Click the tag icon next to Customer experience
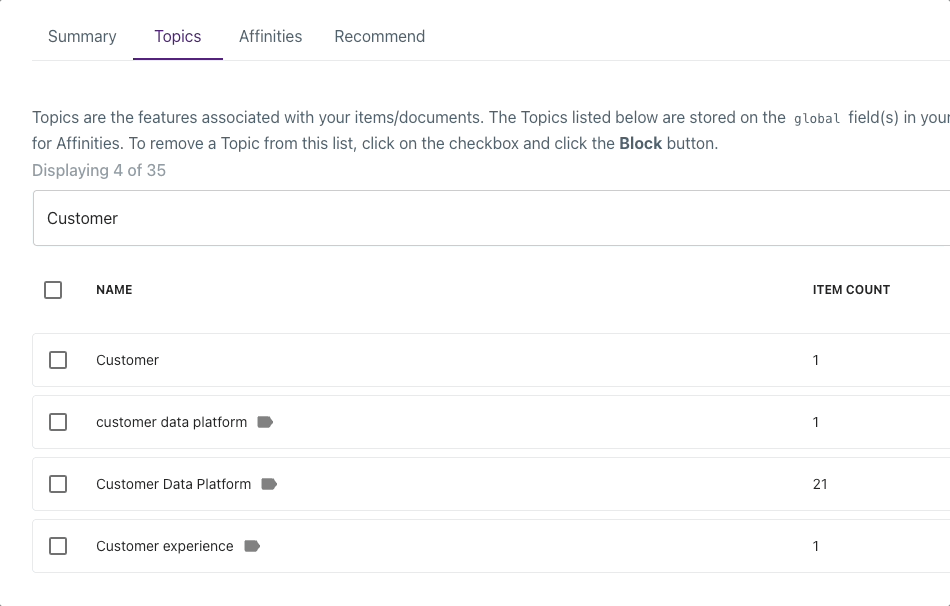The height and width of the screenshot is (606, 950). (252, 546)
